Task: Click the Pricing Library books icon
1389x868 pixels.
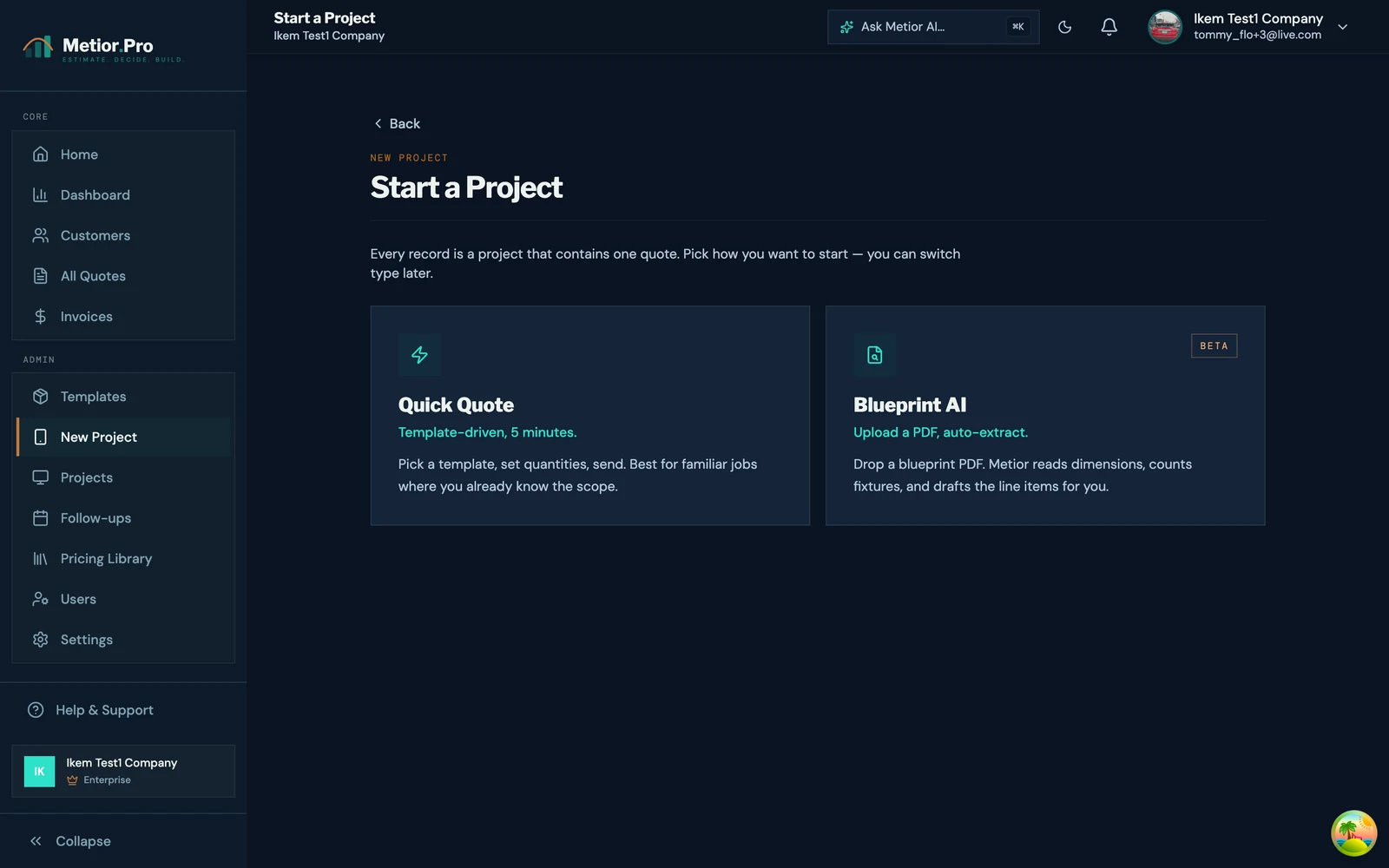Action: tap(40, 558)
